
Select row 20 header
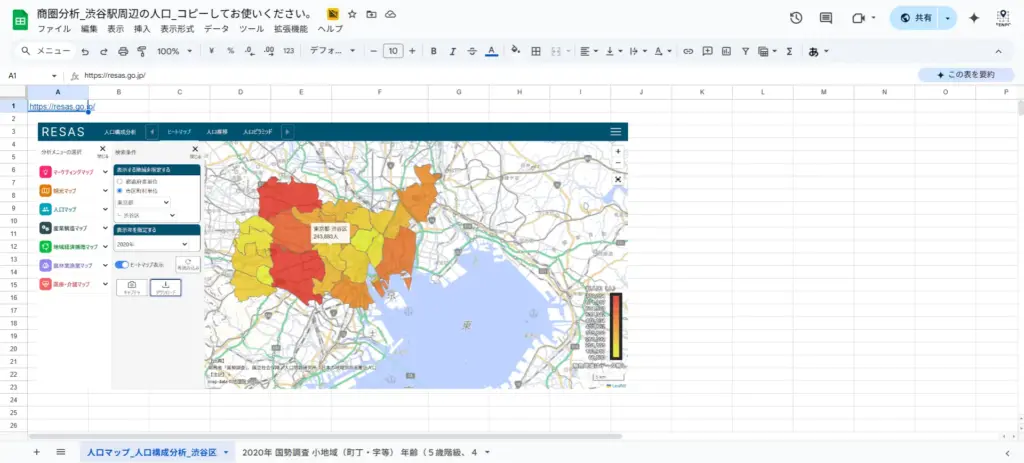pos(13,349)
